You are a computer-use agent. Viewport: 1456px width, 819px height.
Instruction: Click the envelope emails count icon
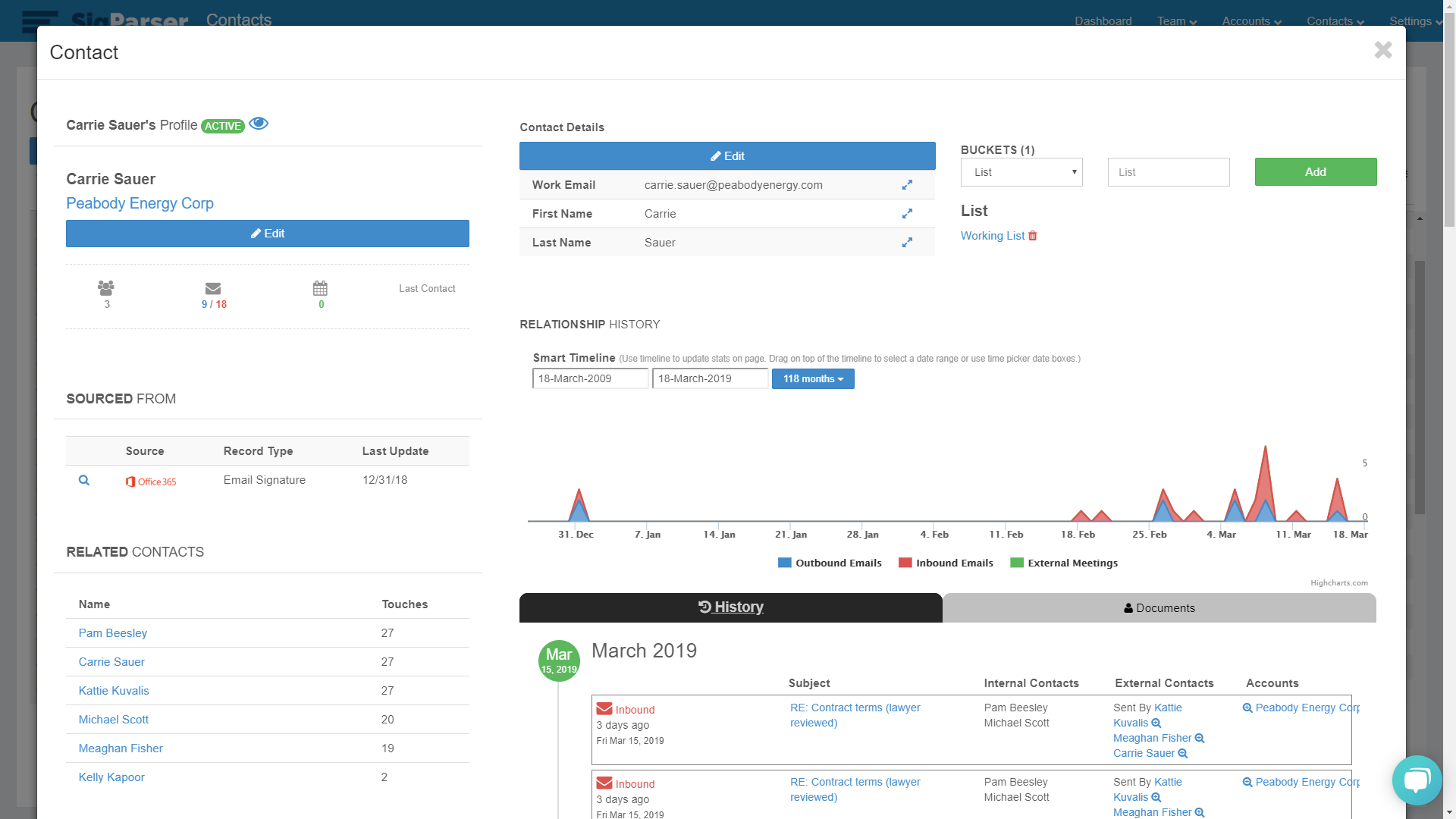(213, 288)
